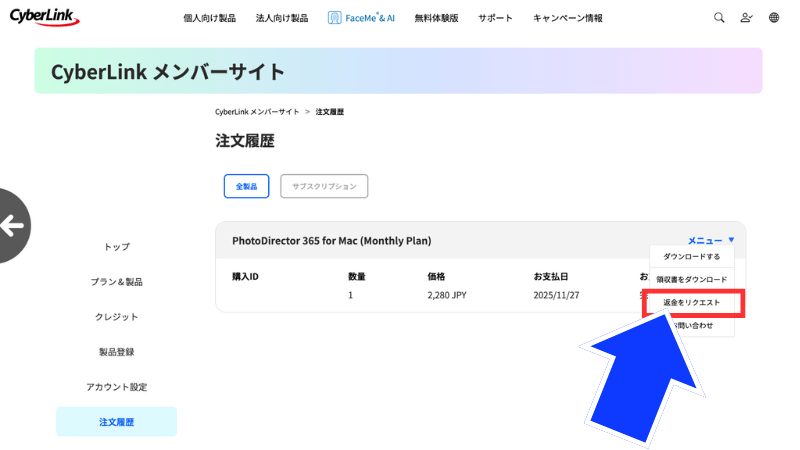Open キャンペーン情報 in the top navigation
This screenshot has height=450, width=800.
tap(568, 18)
